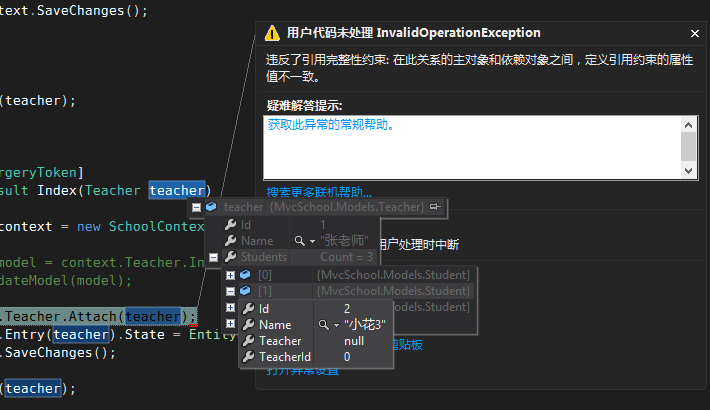Click the SchoolContext type name in code
The width and height of the screenshot is (710, 410).
(157, 227)
